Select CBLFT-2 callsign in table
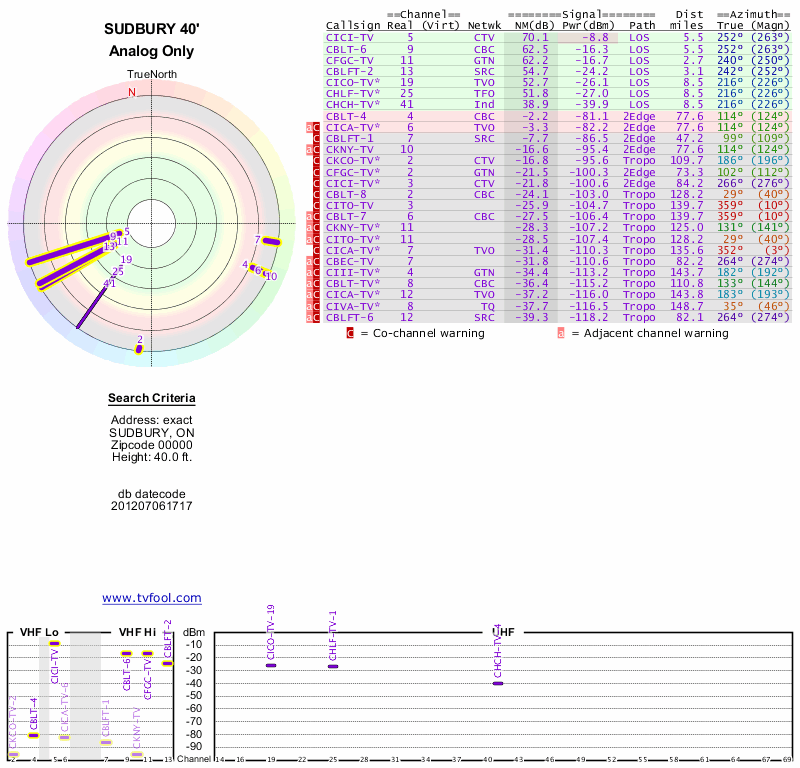The width and height of the screenshot is (800, 768). coord(349,72)
